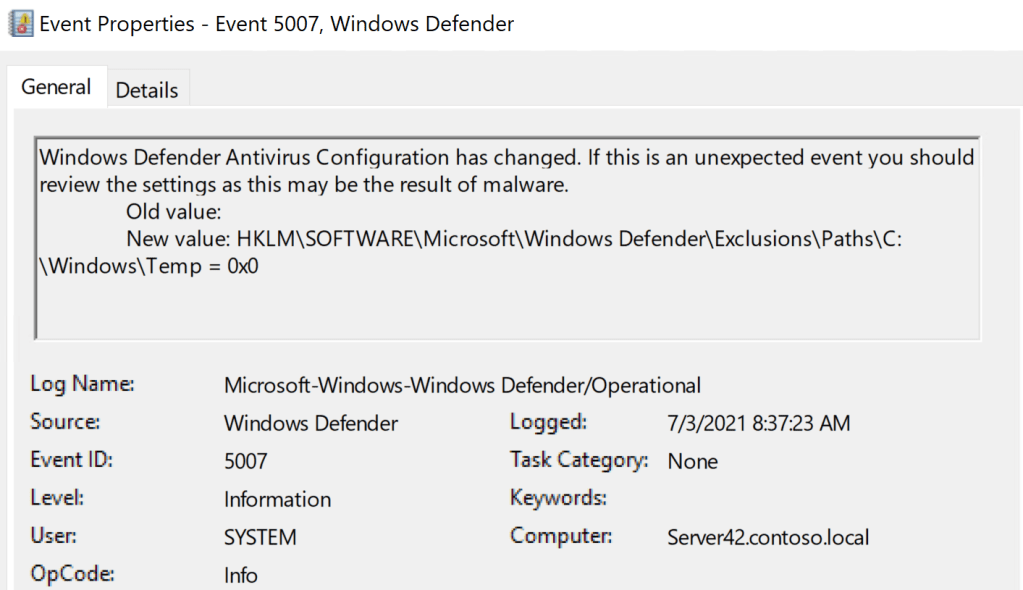Click the Level value Information
Image resolution: width=1023 pixels, height=590 pixels.
(x=277, y=500)
